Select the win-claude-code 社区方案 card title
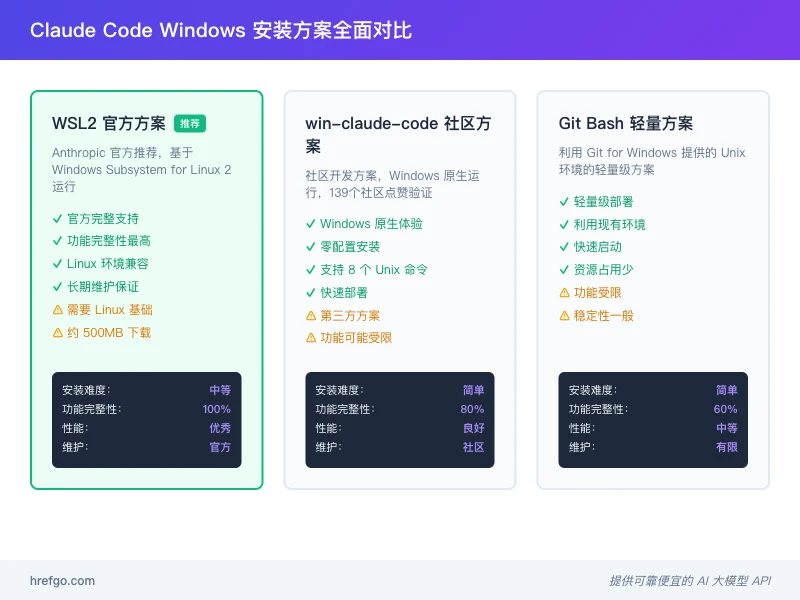The width and height of the screenshot is (800, 600). 398,135
